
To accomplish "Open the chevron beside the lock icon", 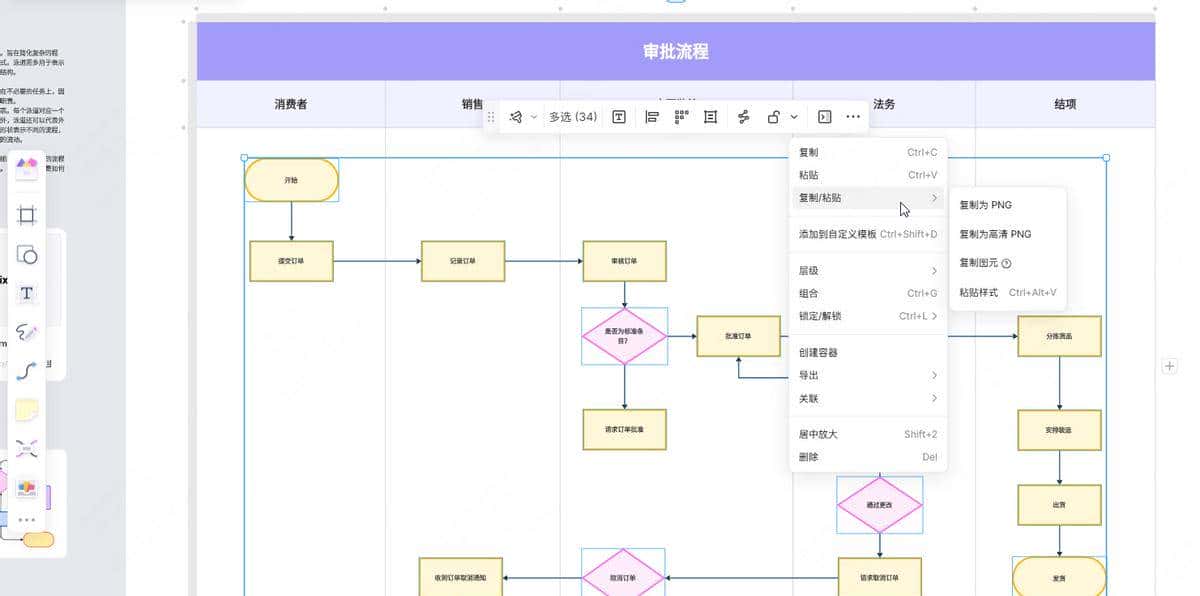I will pos(793,117).
